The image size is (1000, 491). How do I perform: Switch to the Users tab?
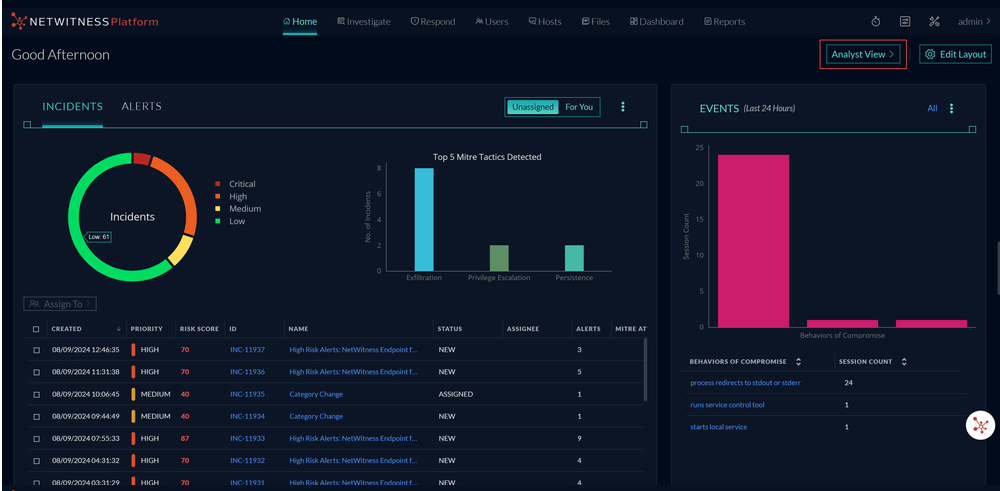(492, 22)
